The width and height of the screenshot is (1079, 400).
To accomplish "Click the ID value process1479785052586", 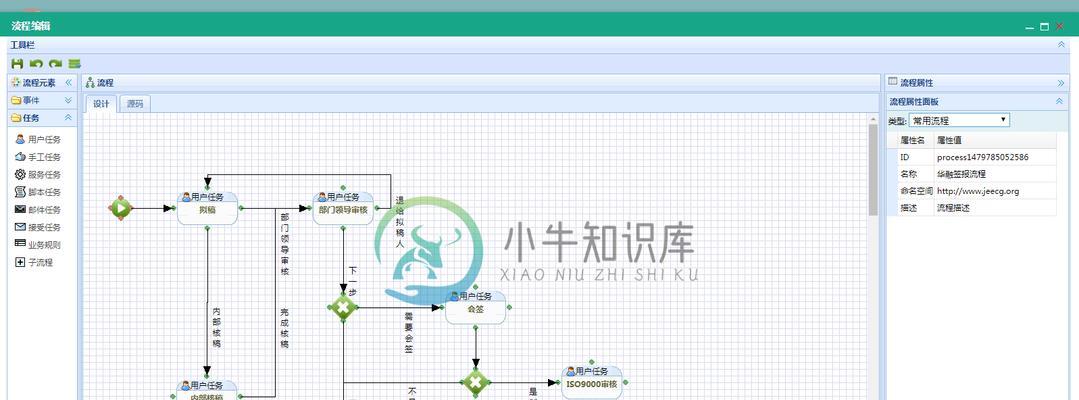I will click(x=983, y=157).
